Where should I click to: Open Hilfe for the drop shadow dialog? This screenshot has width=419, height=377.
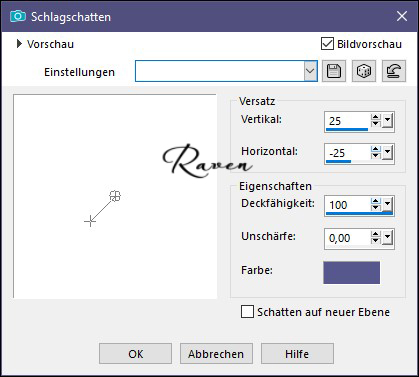click(x=297, y=354)
